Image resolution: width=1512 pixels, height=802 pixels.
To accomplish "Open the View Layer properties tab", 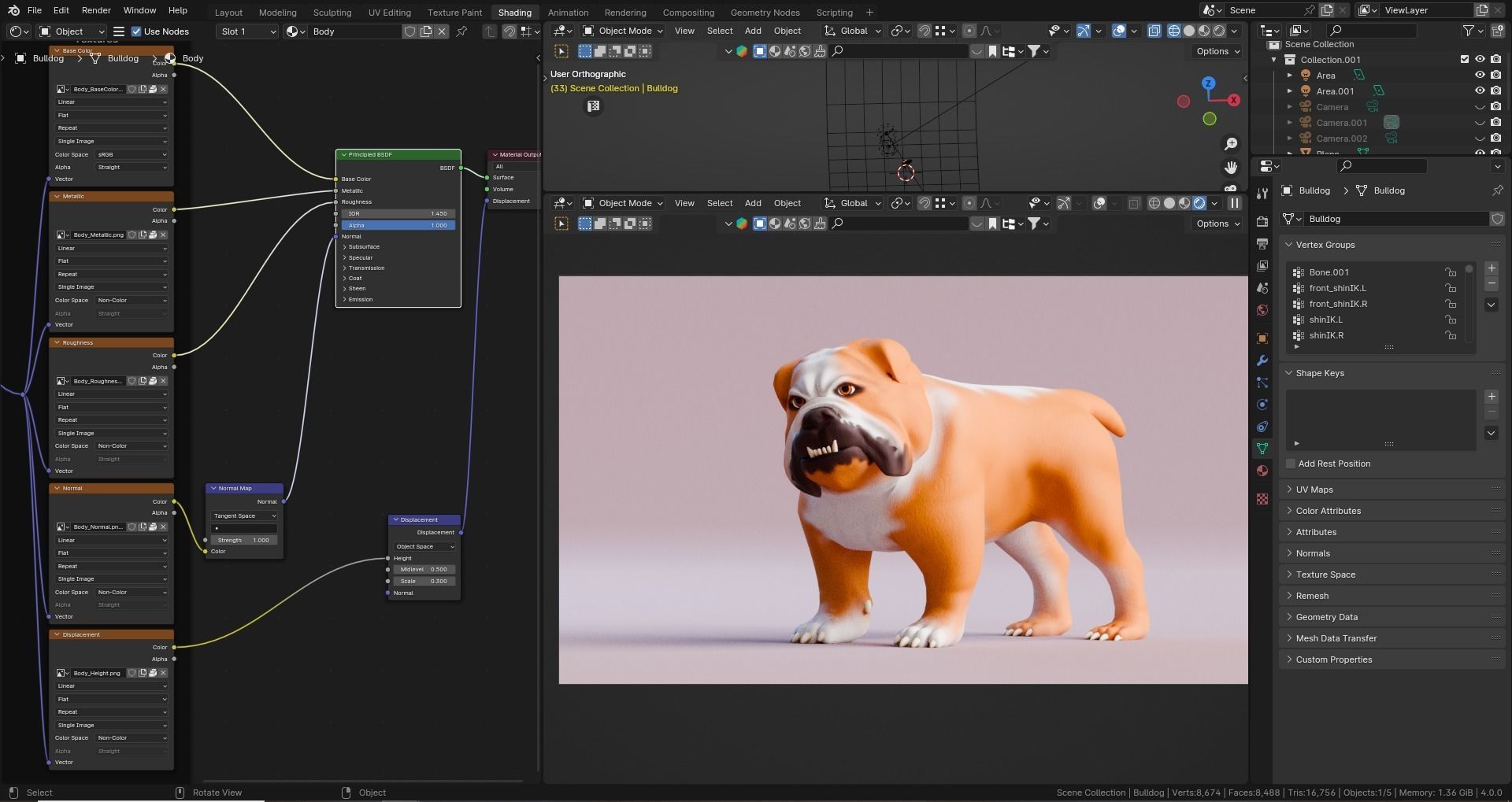I will click(1262, 266).
